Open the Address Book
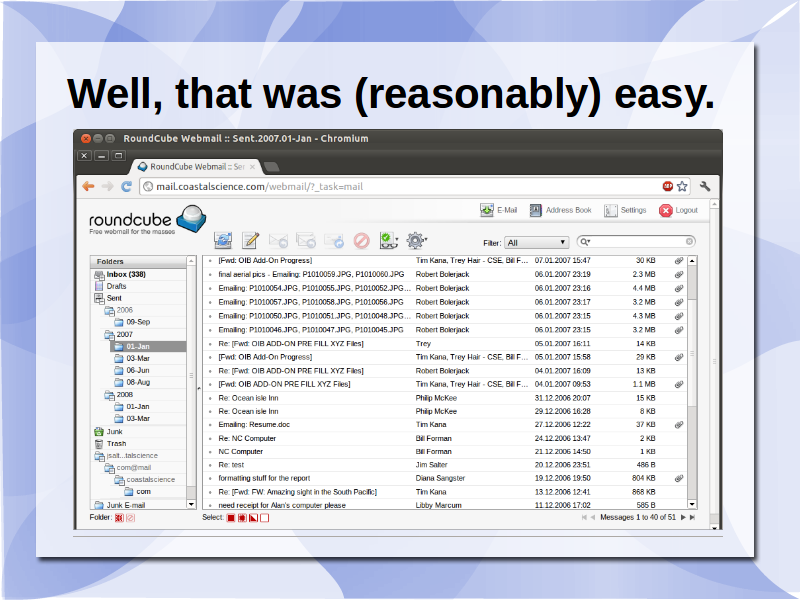 click(560, 210)
